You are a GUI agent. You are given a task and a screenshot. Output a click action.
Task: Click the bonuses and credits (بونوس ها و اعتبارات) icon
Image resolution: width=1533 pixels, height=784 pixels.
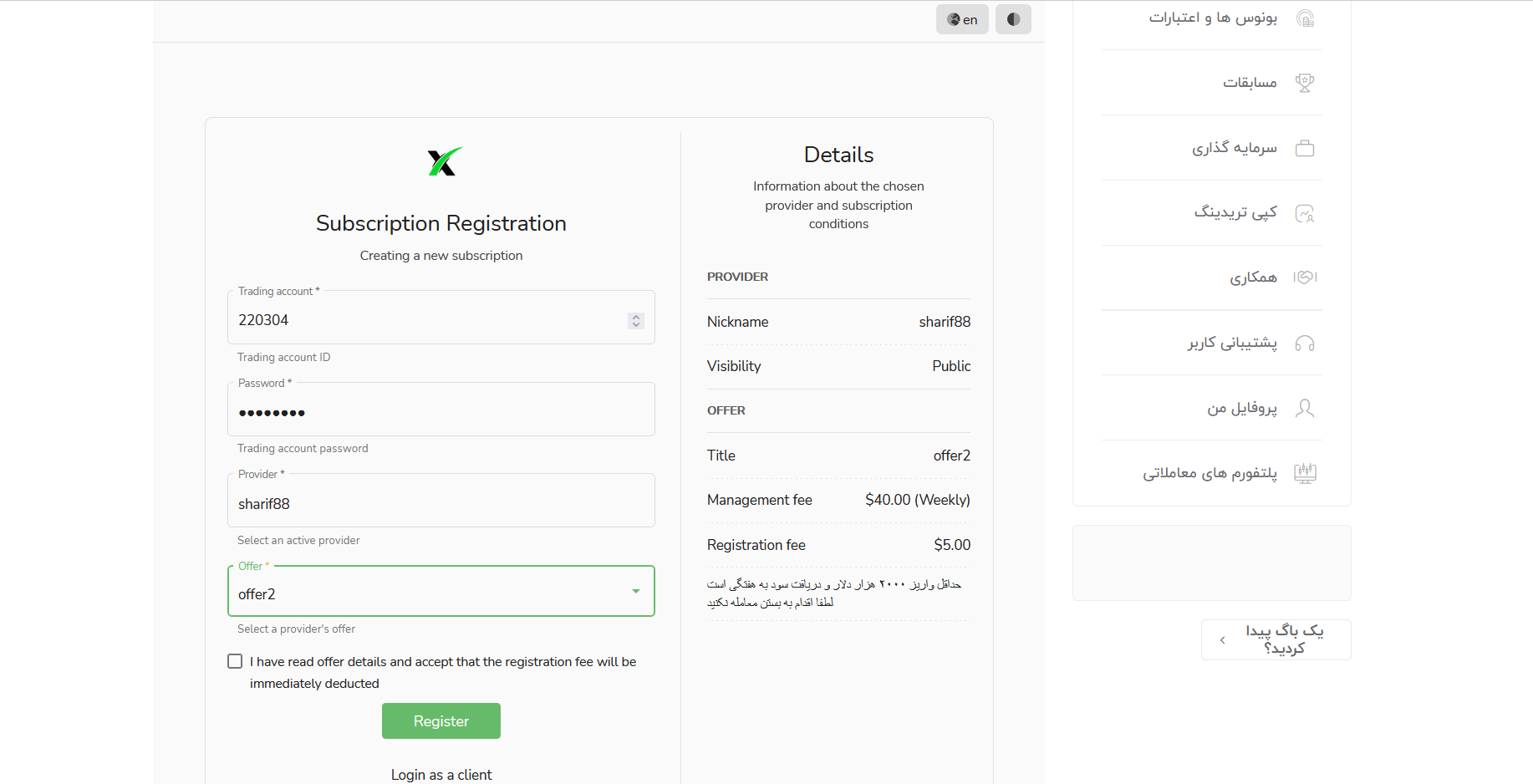tap(1305, 18)
